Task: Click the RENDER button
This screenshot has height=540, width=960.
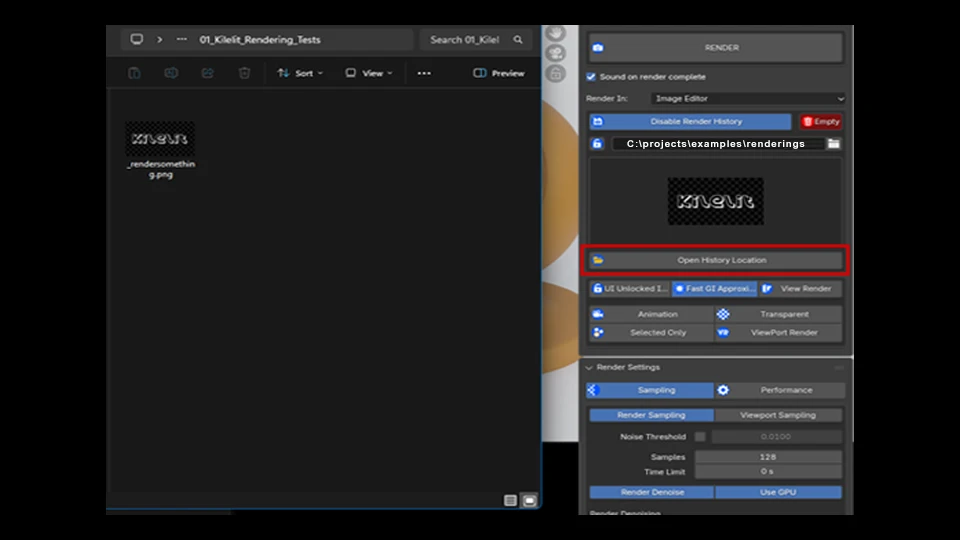Action: [715, 48]
